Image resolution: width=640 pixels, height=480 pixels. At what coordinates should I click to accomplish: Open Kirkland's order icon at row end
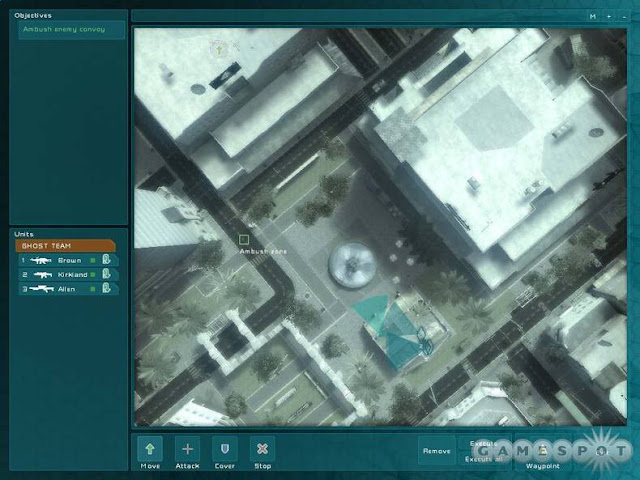tap(107, 274)
